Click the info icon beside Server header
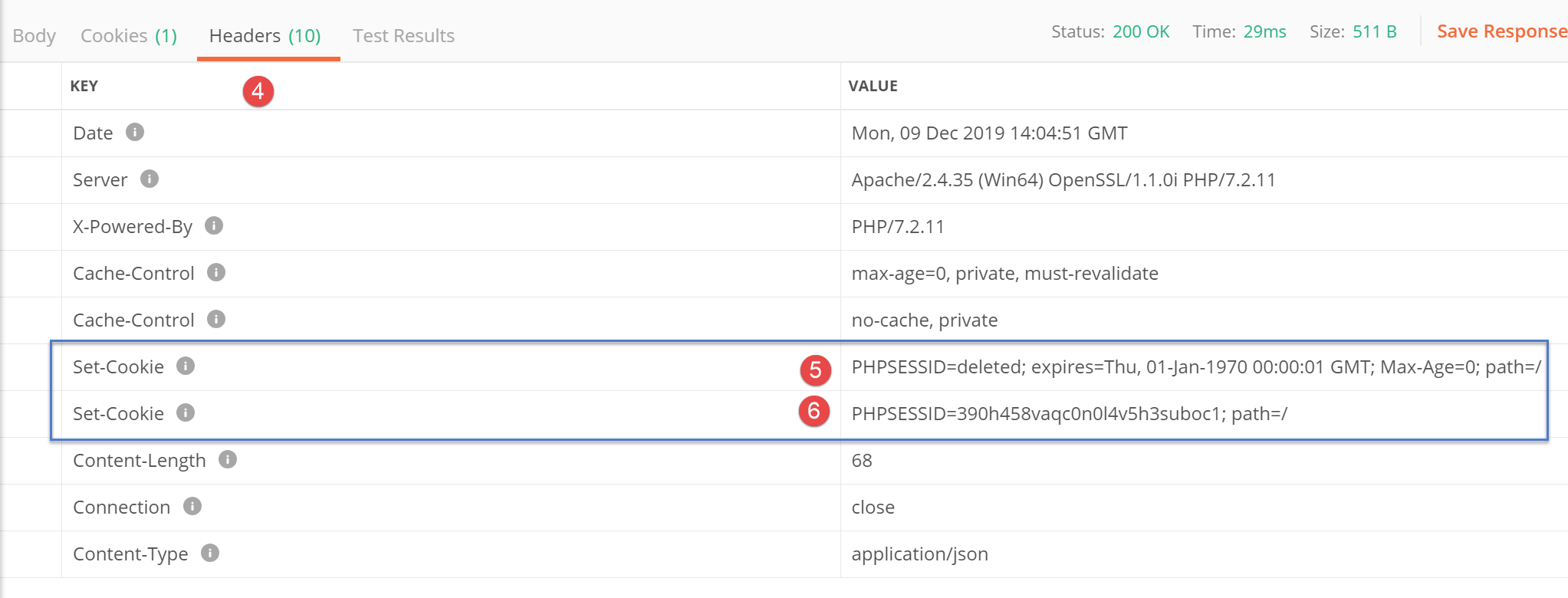This screenshot has height=598, width=1568. tap(150, 179)
